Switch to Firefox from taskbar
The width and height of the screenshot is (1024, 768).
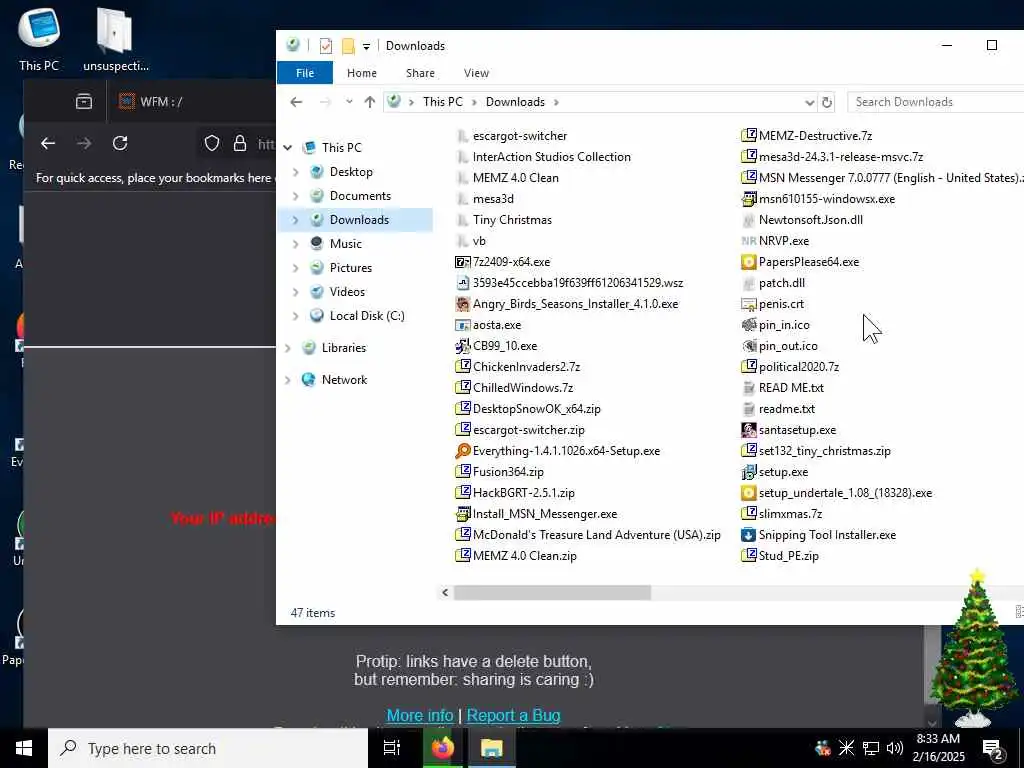(442, 748)
